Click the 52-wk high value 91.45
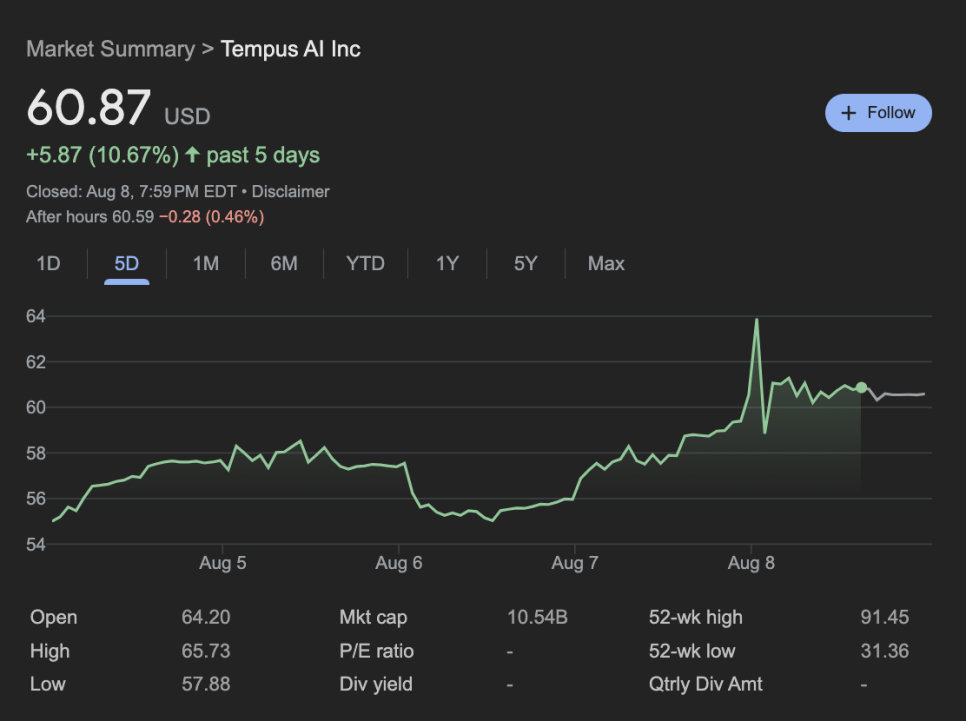Image resolution: width=966 pixels, height=721 pixels. (884, 617)
